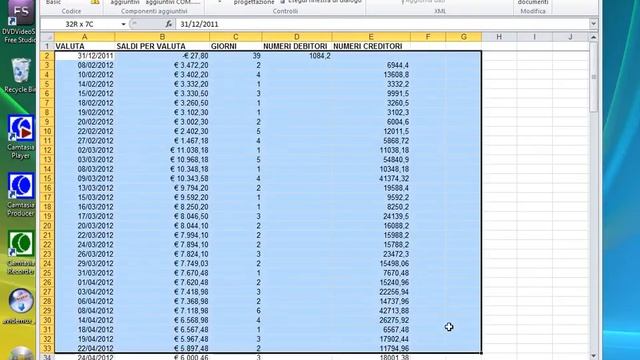This screenshot has width=640, height=360.
Task: Click the Name Box showing 32R x 7C
Action: [81, 24]
